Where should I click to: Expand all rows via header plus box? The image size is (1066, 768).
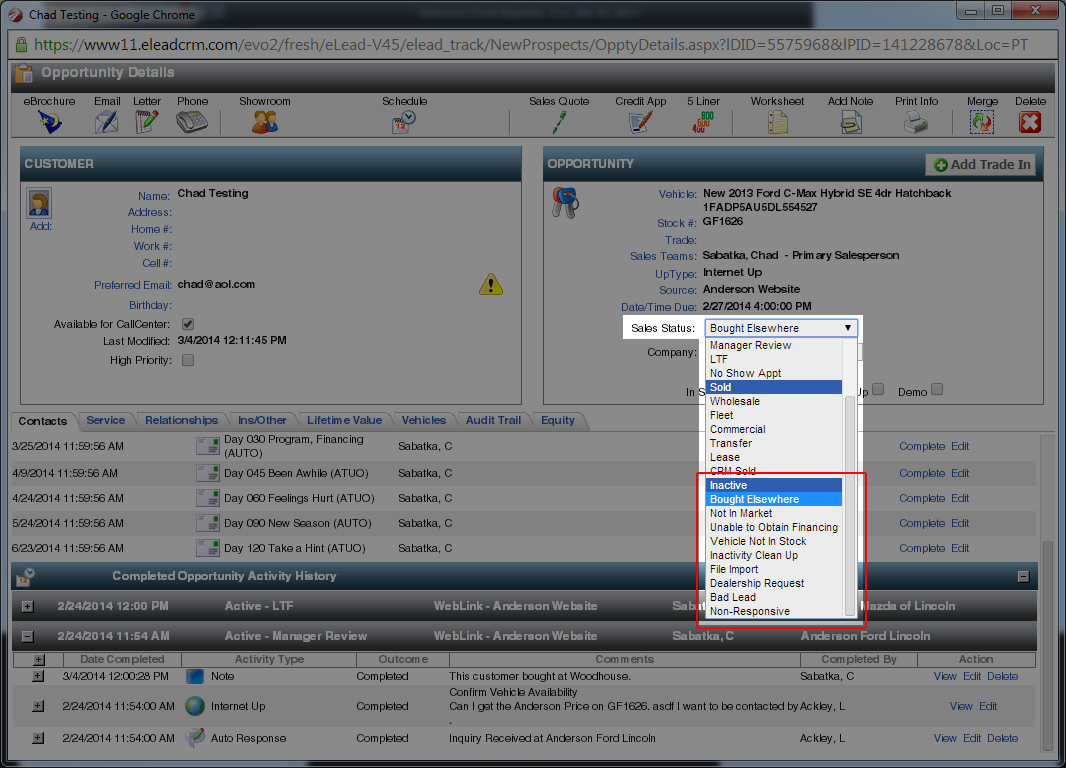[x=39, y=659]
